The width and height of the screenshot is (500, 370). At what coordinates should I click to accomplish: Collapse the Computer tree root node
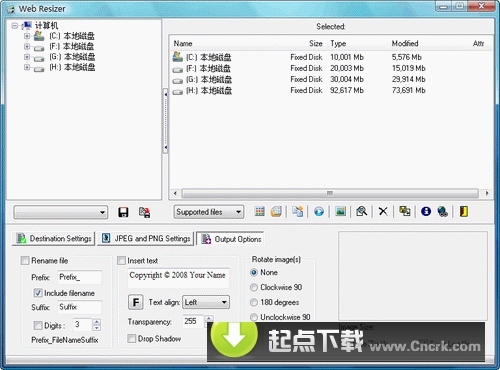point(14,26)
